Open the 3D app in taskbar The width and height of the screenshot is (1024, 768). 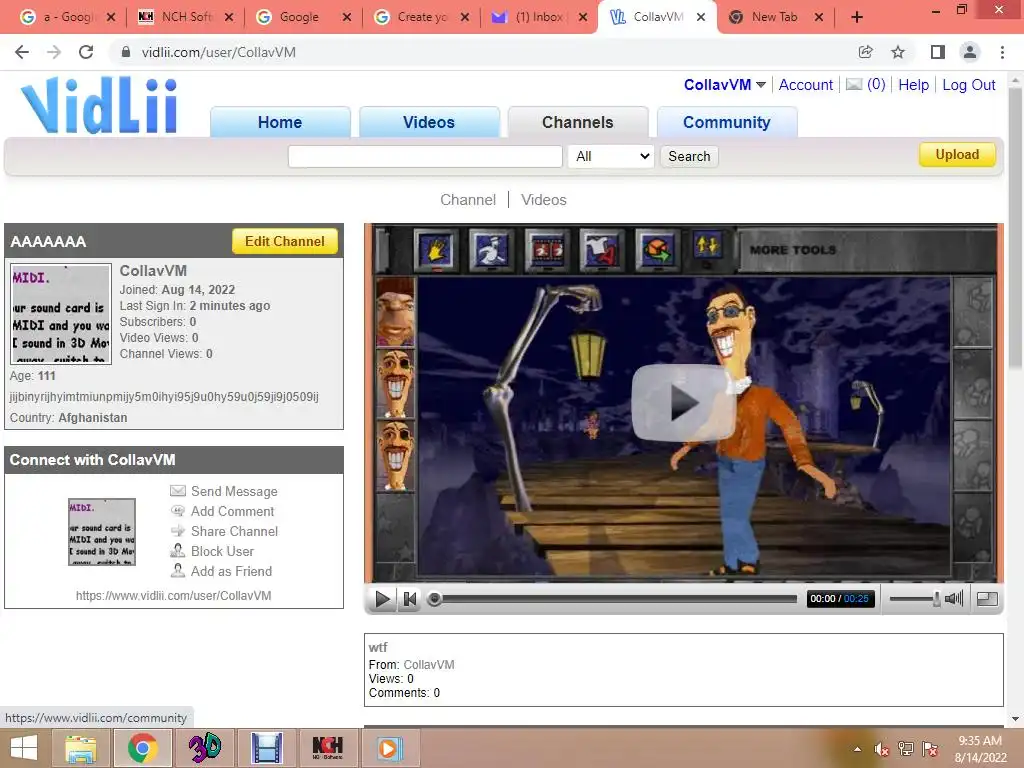(x=204, y=748)
